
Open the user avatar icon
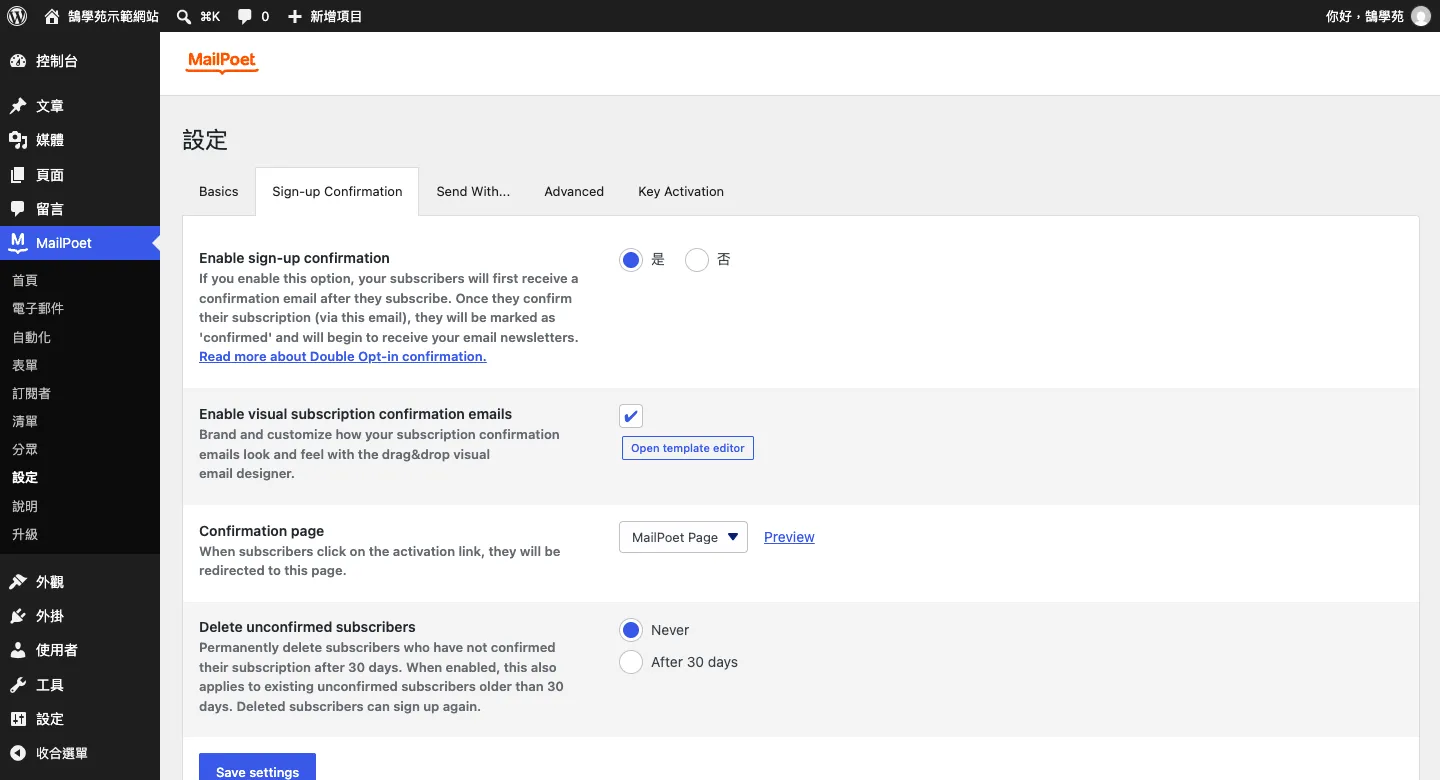[x=1421, y=16]
